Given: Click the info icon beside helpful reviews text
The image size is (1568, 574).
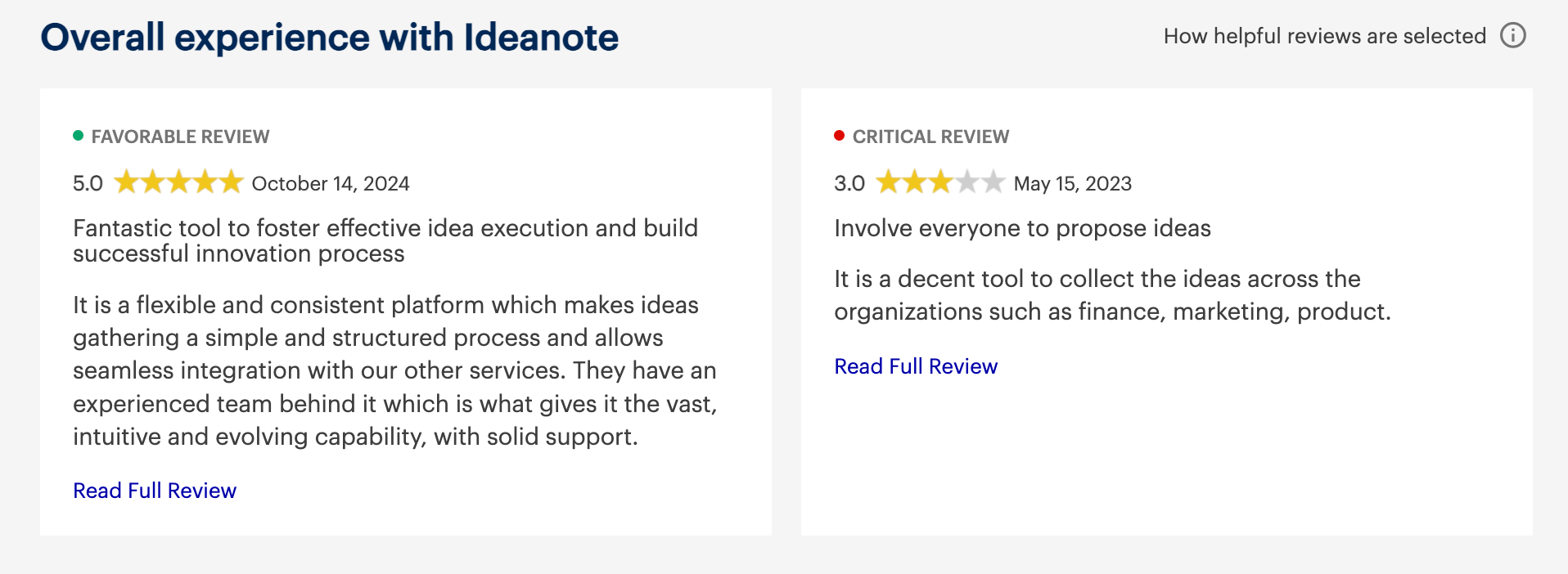Looking at the screenshot, I should tap(1512, 36).
